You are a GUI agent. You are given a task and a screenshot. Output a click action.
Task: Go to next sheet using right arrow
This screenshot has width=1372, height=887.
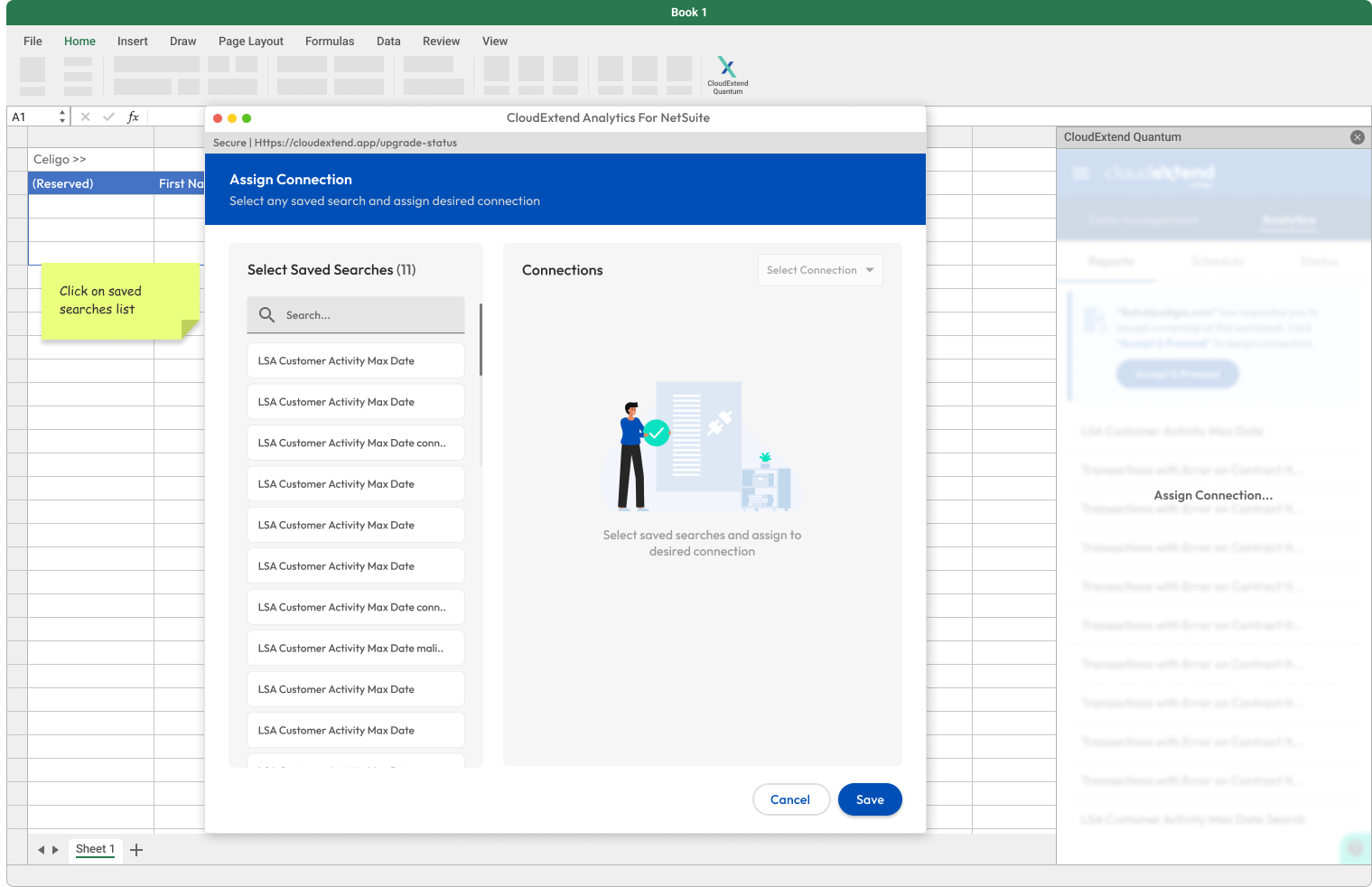55,850
